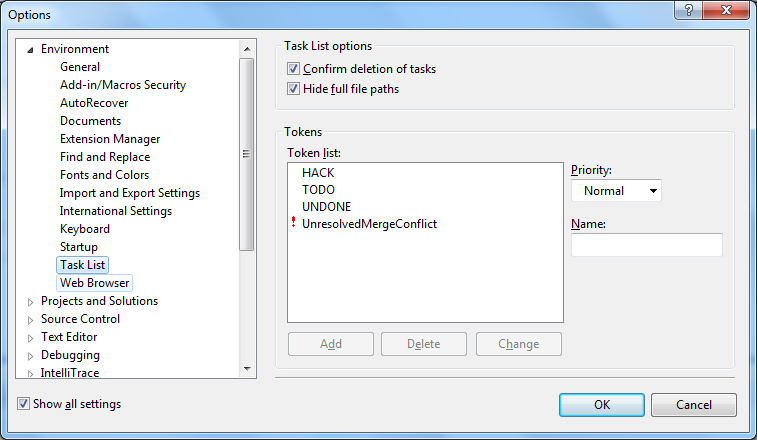Screen dimensions: 757x440
Task: Expand Projects and Solutions node
Action: [x=30, y=302]
